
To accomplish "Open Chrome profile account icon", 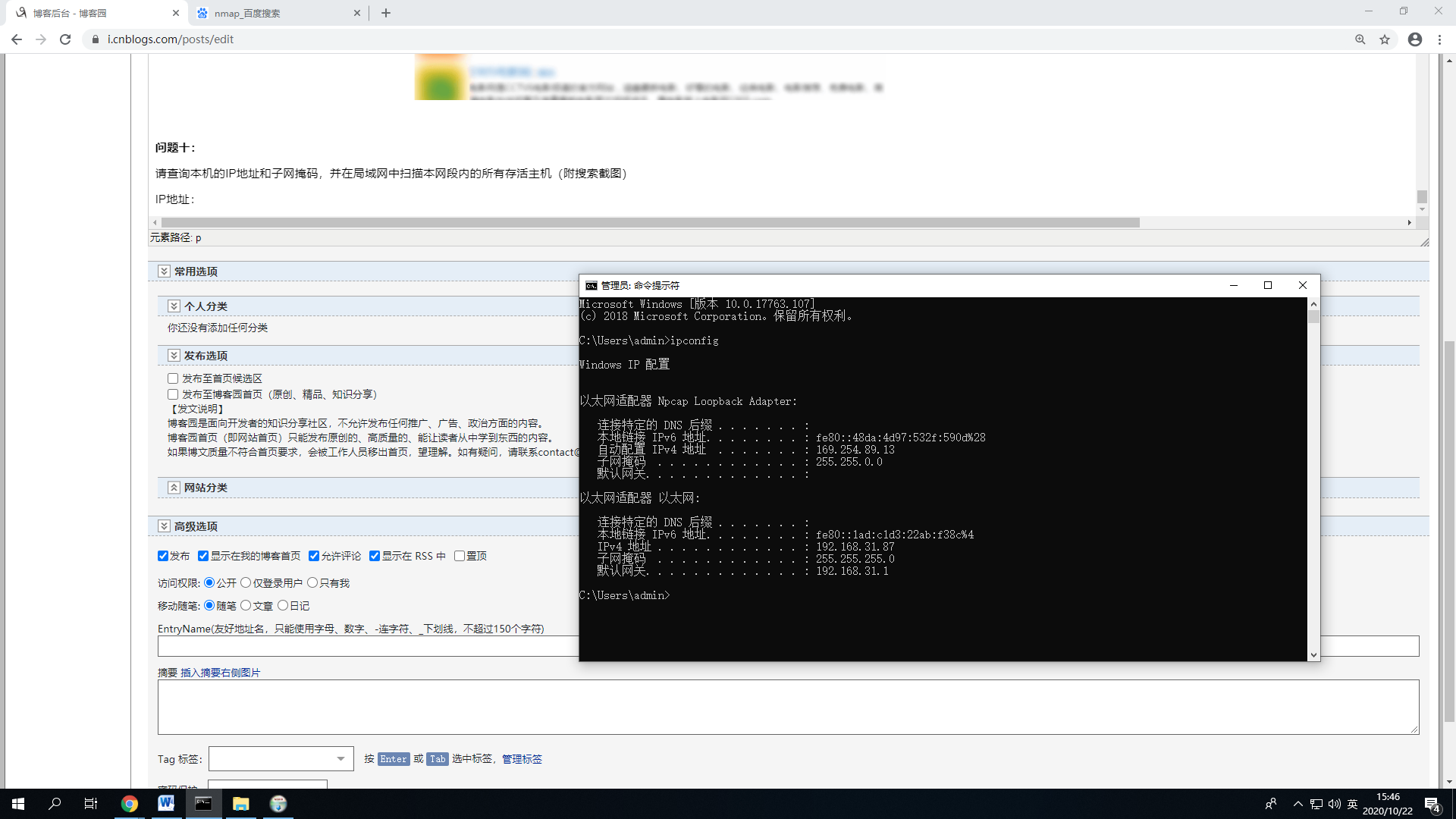I will [1415, 39].
